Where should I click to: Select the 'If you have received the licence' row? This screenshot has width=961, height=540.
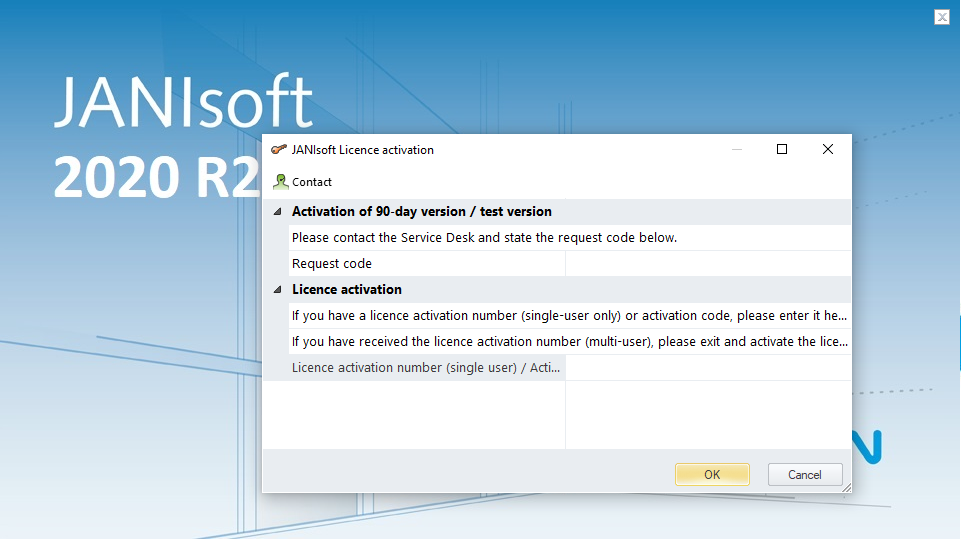[x=570, y=341]
